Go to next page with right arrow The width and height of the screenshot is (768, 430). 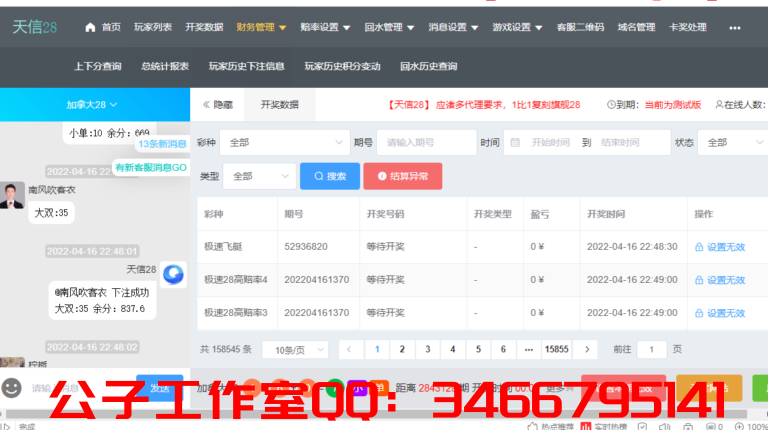click(587, 349)
